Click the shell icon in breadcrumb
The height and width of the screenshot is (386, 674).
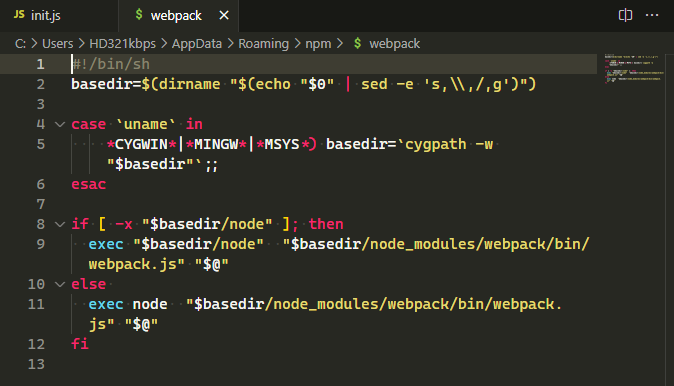click(357, 43)
